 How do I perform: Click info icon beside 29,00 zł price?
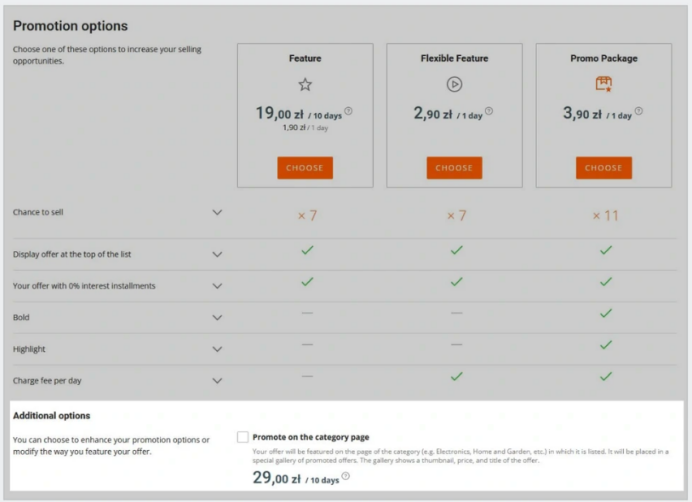pyautogui.click(x=346, y=476)
